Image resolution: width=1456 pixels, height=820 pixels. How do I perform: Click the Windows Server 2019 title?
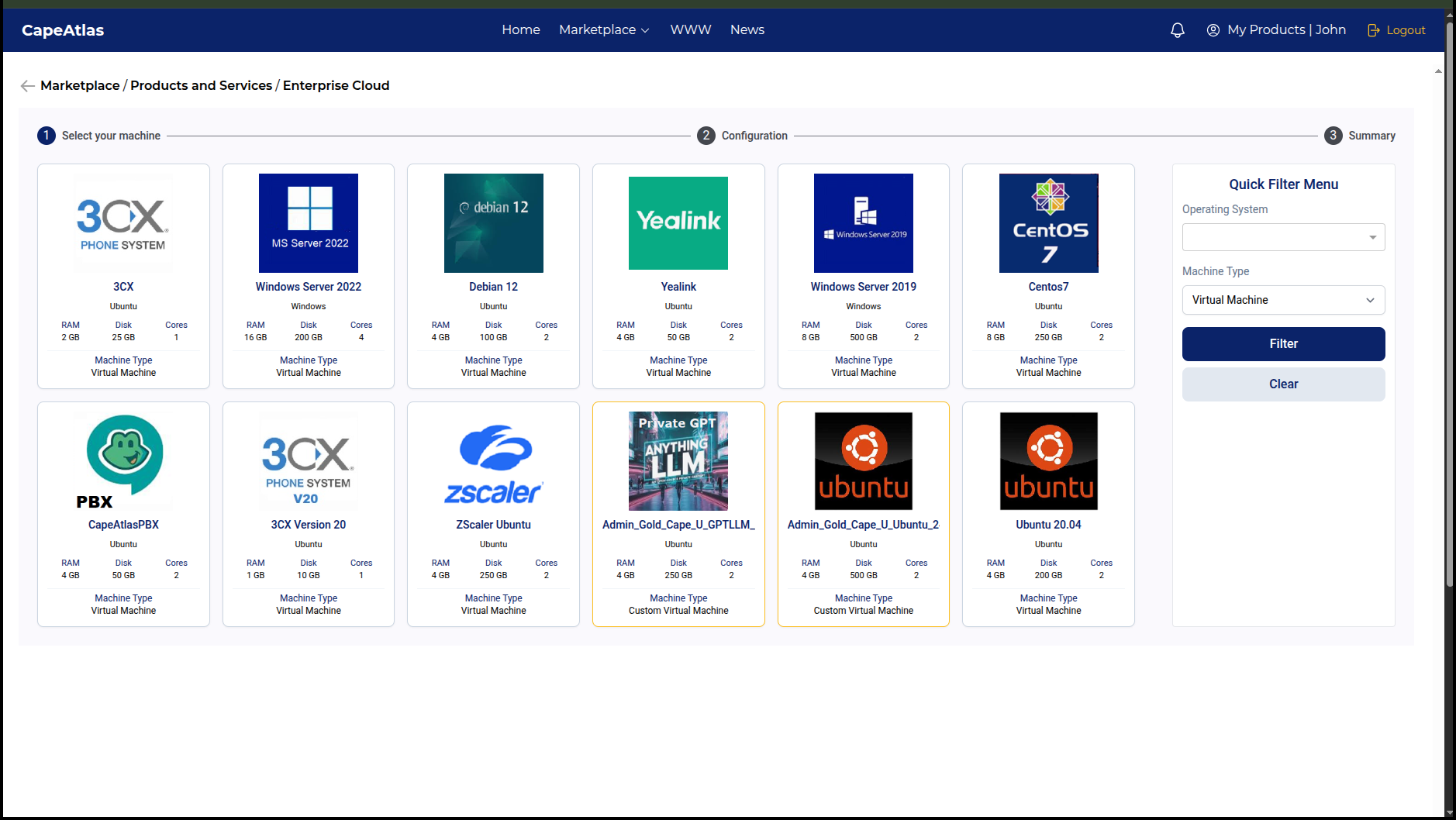(x=864, y=287)
